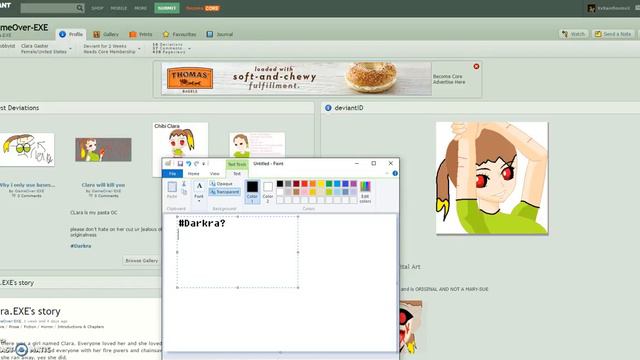Click the Become Core link beside the ad
Viewport: 640px width, 360px height.
coord(448,76)
